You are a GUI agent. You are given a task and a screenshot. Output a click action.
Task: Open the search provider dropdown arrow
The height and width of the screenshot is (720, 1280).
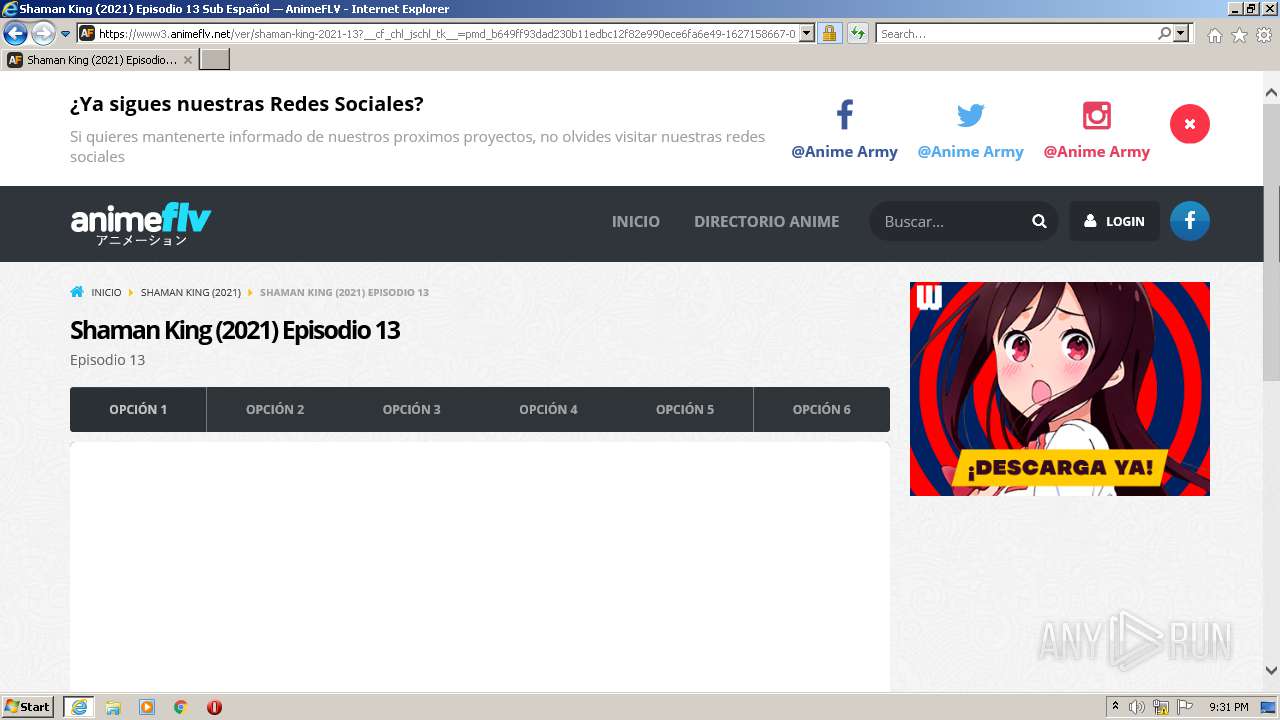point(1182,33)
